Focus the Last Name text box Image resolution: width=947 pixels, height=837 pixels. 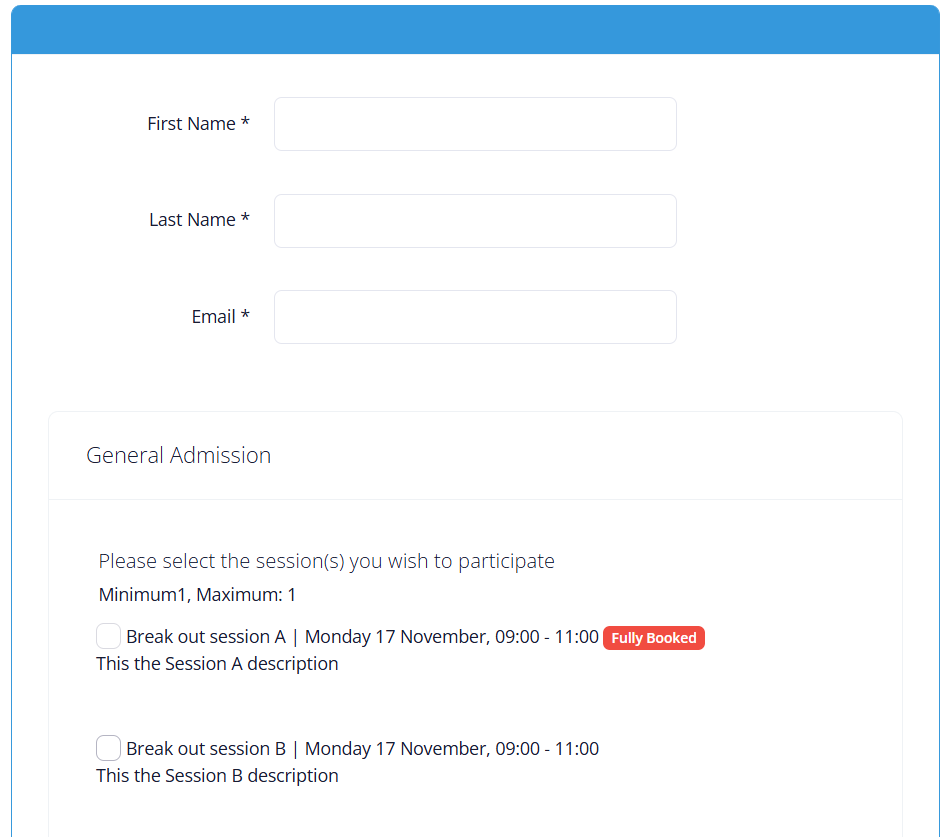[x=475, y=221]
